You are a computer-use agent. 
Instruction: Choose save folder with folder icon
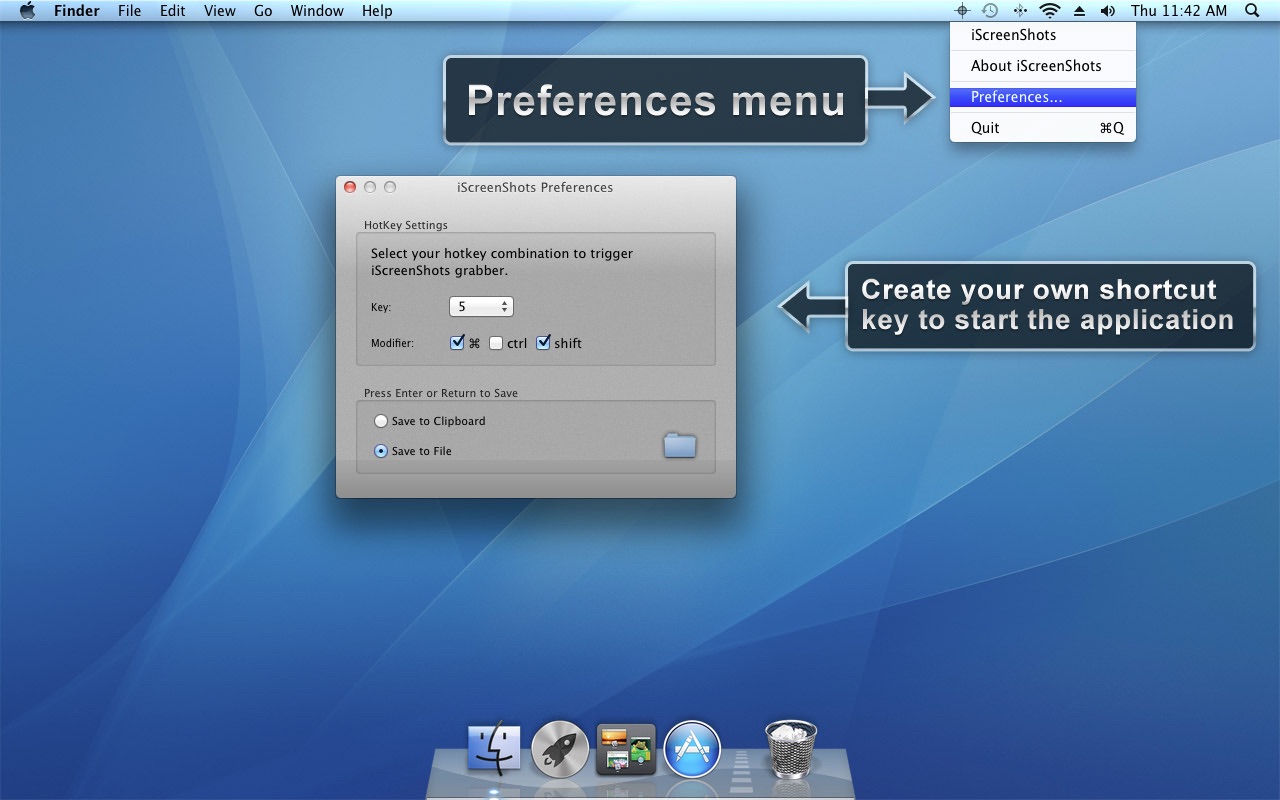(680, 445)
